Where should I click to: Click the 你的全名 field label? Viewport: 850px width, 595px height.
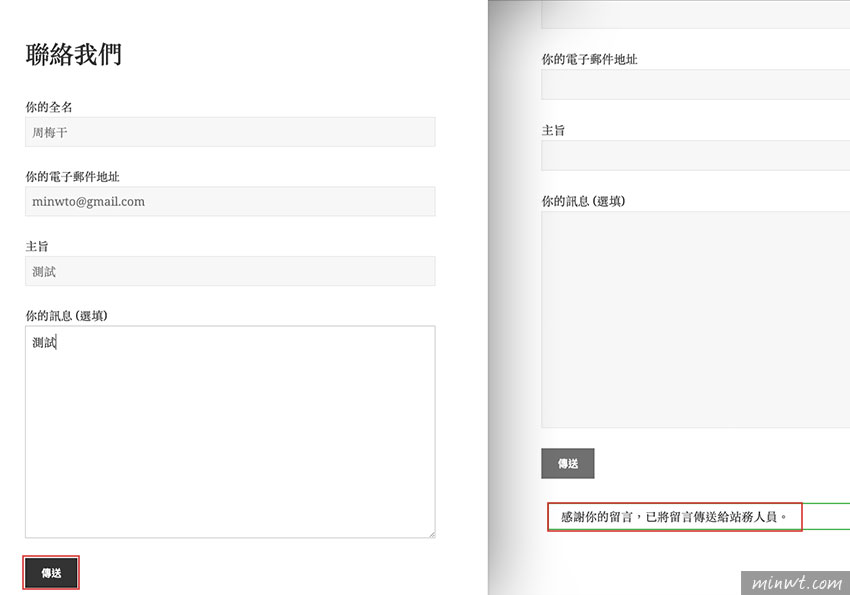[x=49, y=107]
